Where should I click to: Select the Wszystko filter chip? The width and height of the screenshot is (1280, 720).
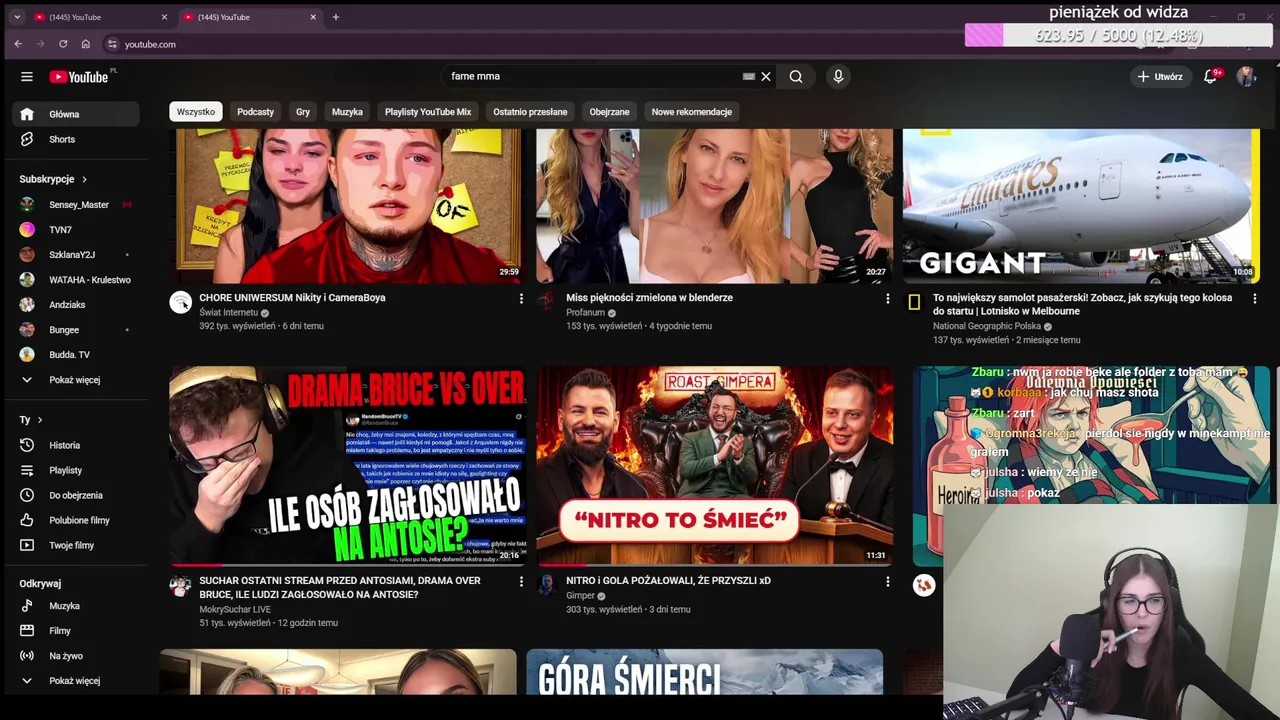pyautogui.click(x=195, y=112)
